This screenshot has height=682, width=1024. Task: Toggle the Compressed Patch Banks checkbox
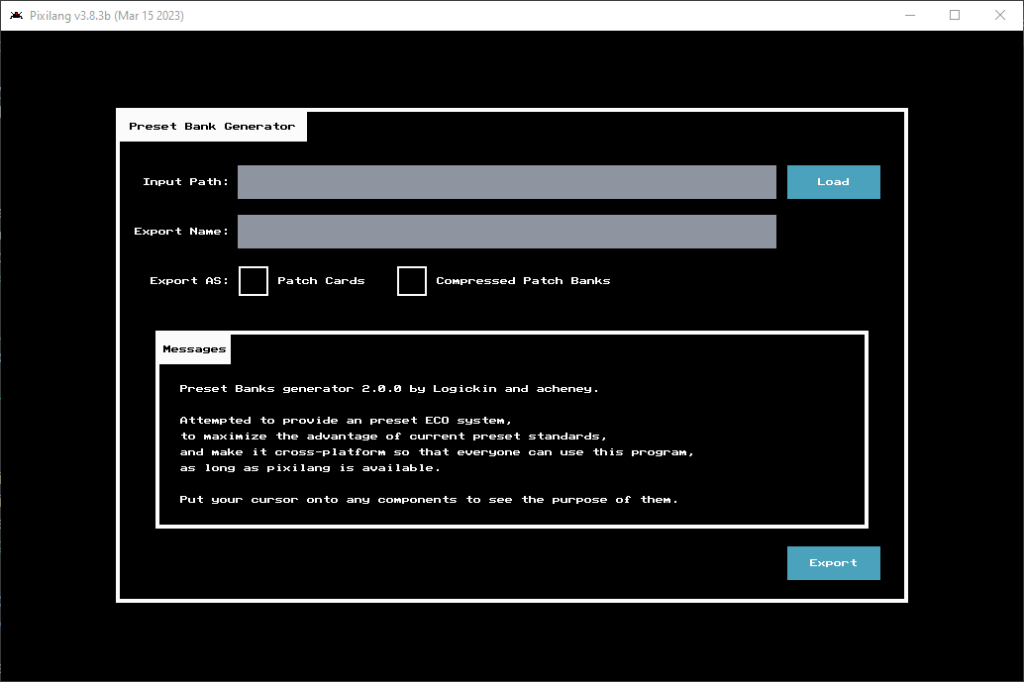click(x=412, y=281)
